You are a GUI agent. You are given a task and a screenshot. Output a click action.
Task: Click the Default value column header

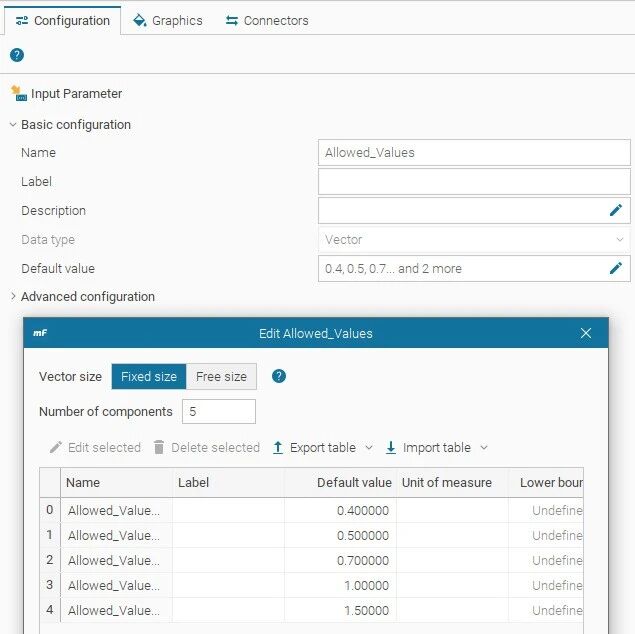(x=340, y=483)
